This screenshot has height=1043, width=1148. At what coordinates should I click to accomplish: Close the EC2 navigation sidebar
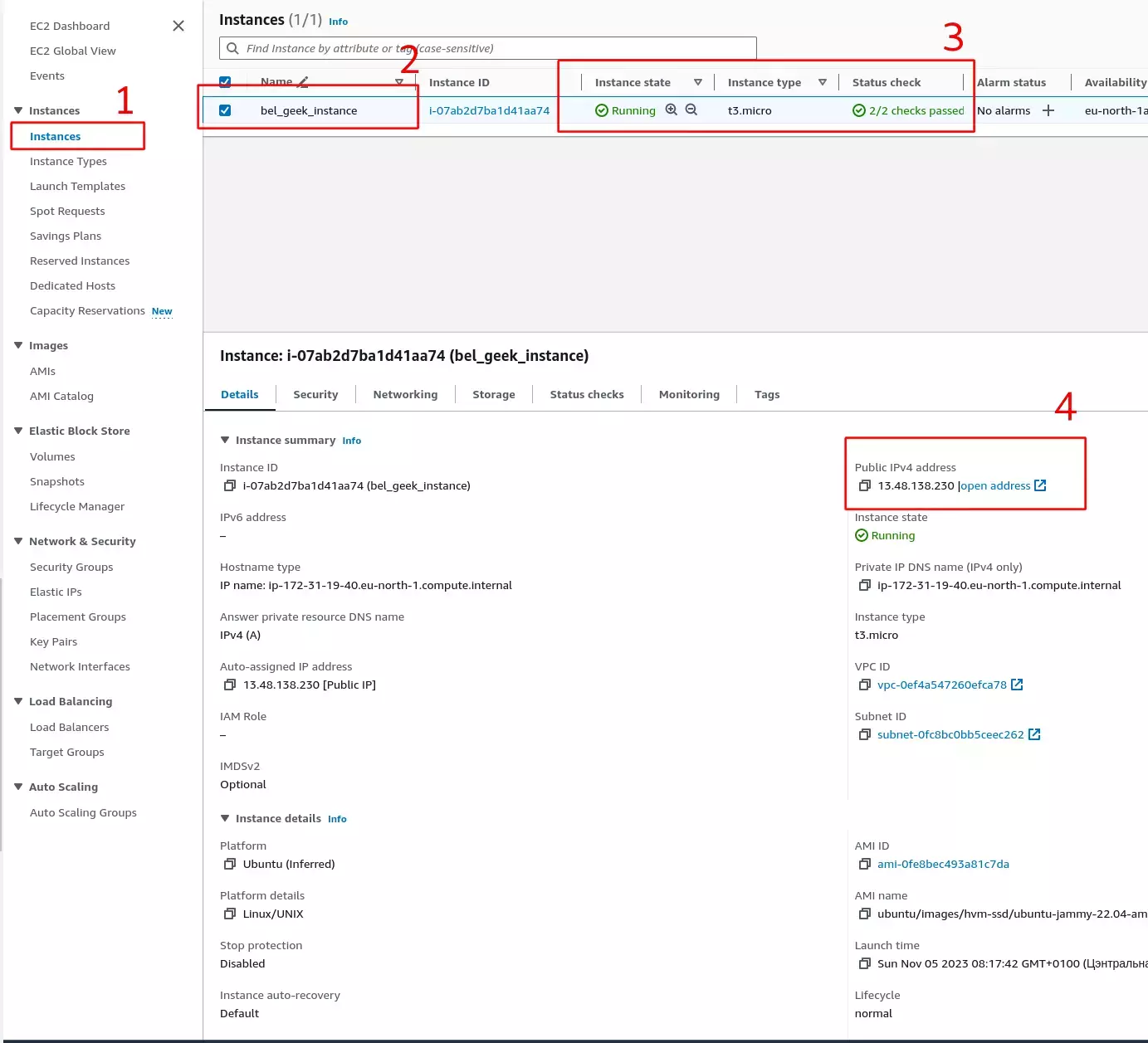pos(178,26)
